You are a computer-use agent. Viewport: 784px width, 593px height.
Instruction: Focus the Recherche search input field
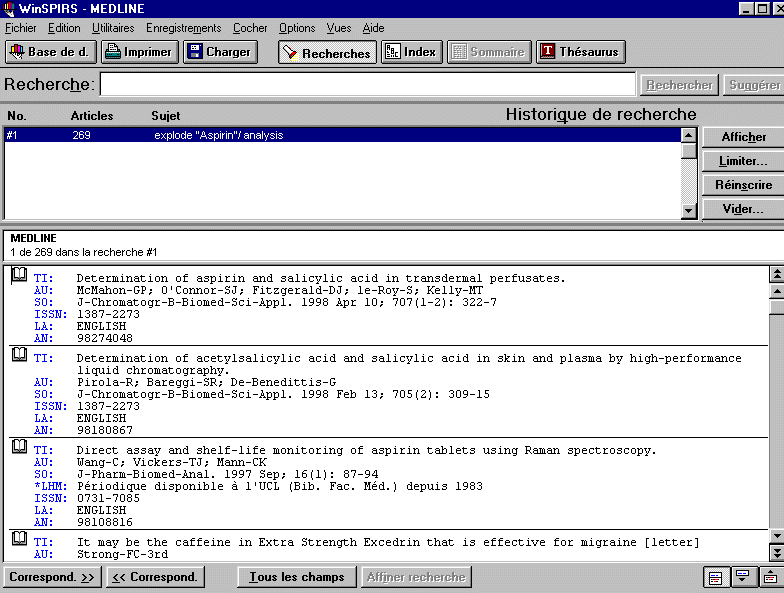368,84
